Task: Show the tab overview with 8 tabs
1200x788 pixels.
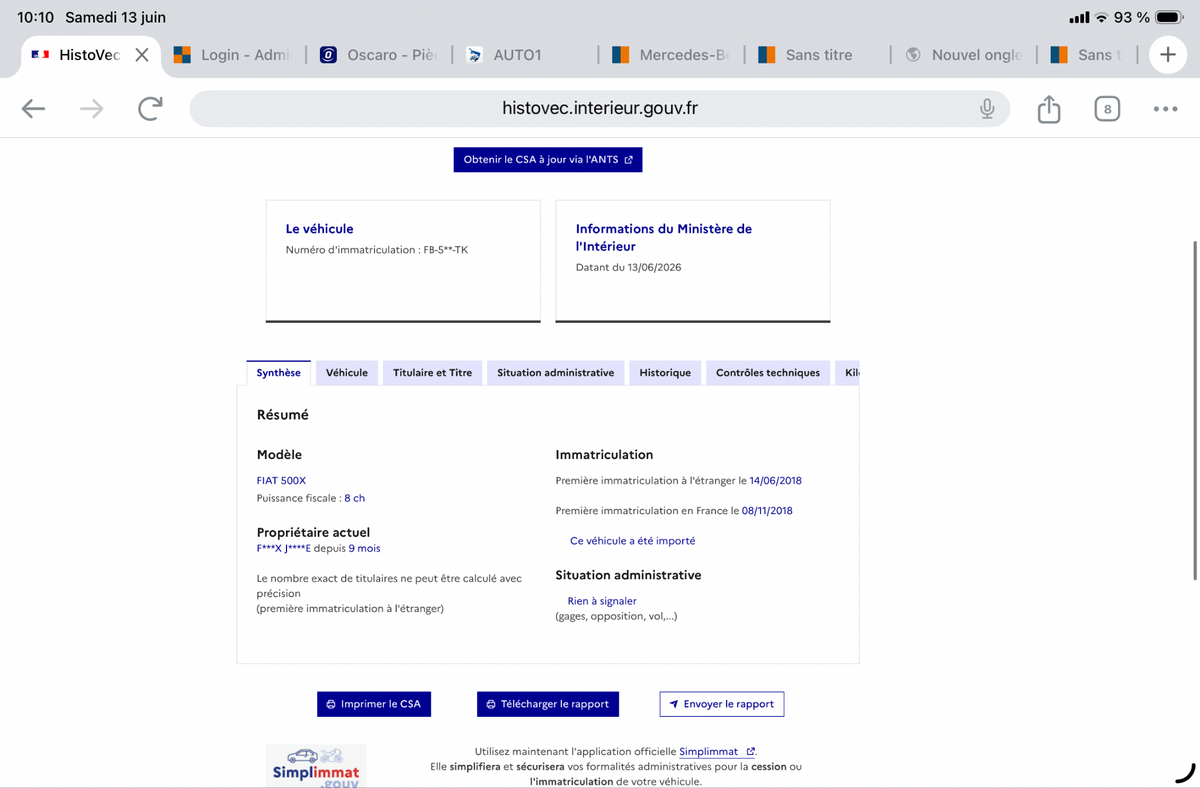Action: click(1107, 109)
